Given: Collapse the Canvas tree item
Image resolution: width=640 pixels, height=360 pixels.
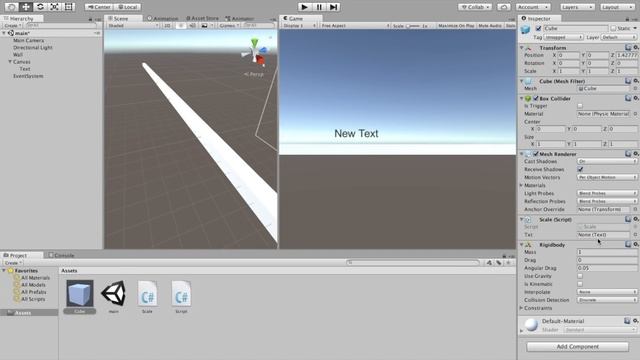Looking at the screenshot, I should [x=10, y=62].
